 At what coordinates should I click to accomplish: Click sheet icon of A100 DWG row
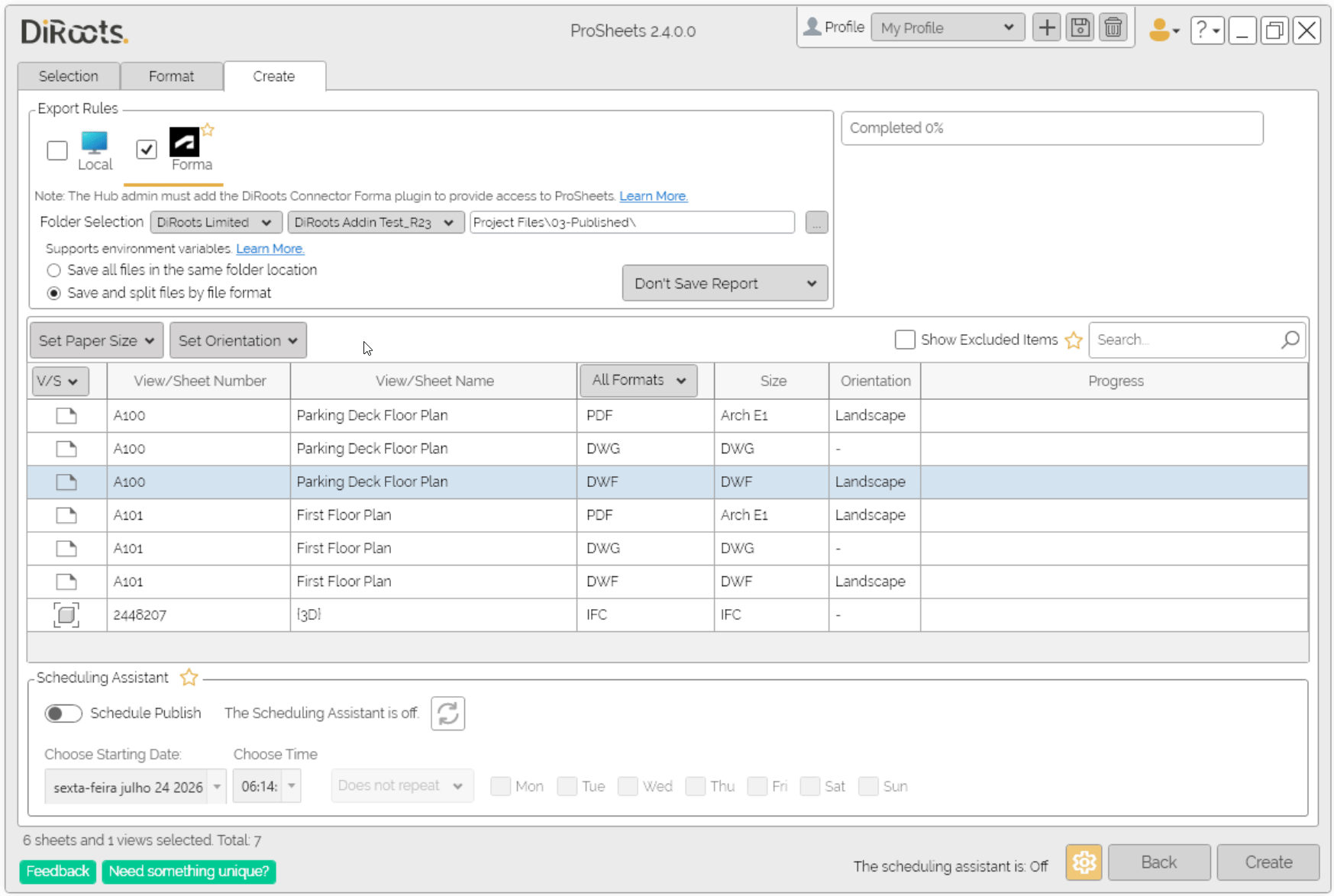click(x=66, y=449)
